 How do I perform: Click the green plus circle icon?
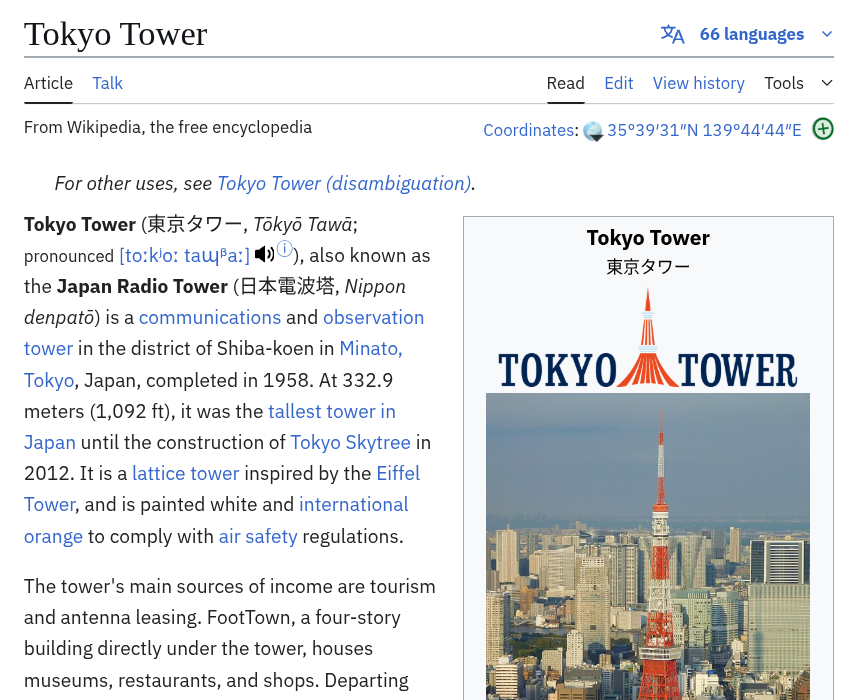coord(823,129)
